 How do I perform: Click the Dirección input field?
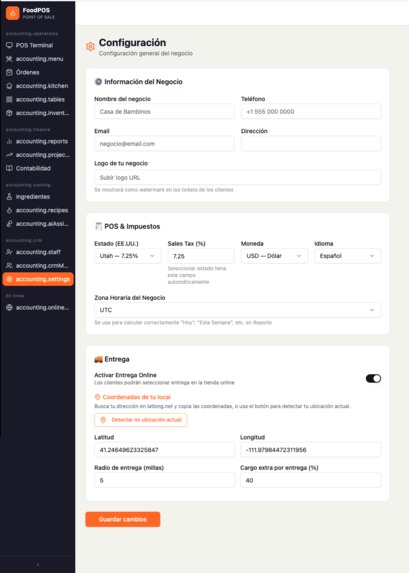coord(311,144)
